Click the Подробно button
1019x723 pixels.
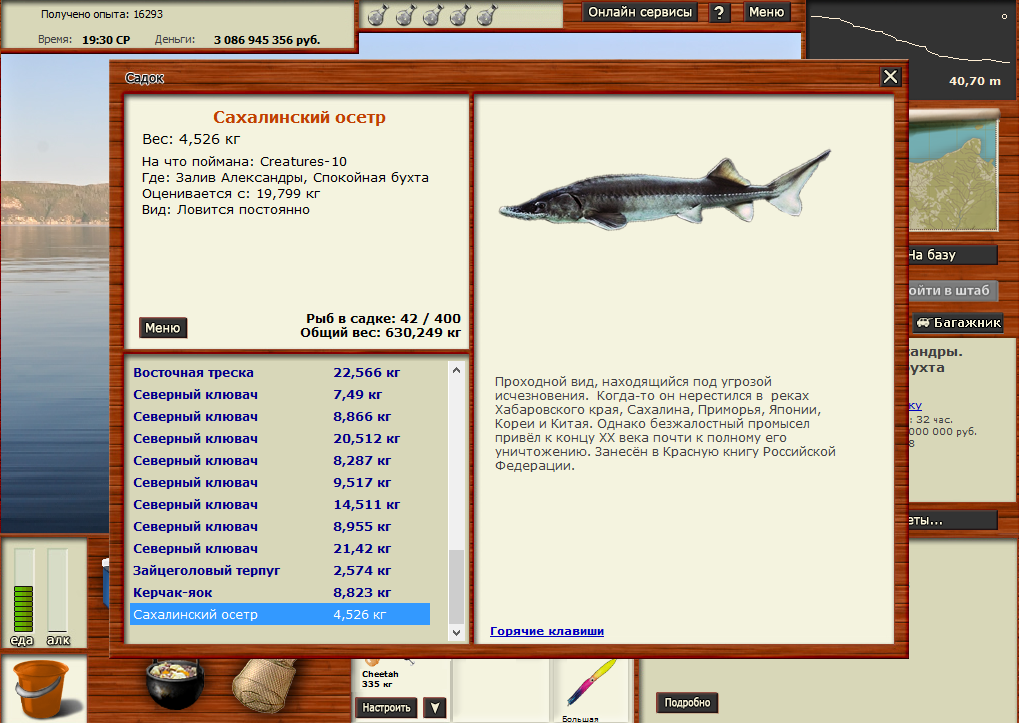(x=687, y=702)
